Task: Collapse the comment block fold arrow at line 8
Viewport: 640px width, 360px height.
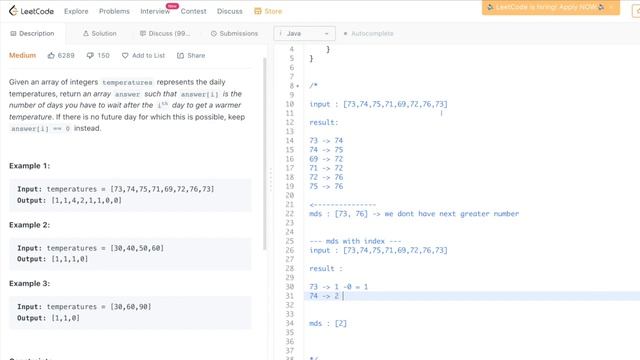Action: tap(298, 86)
